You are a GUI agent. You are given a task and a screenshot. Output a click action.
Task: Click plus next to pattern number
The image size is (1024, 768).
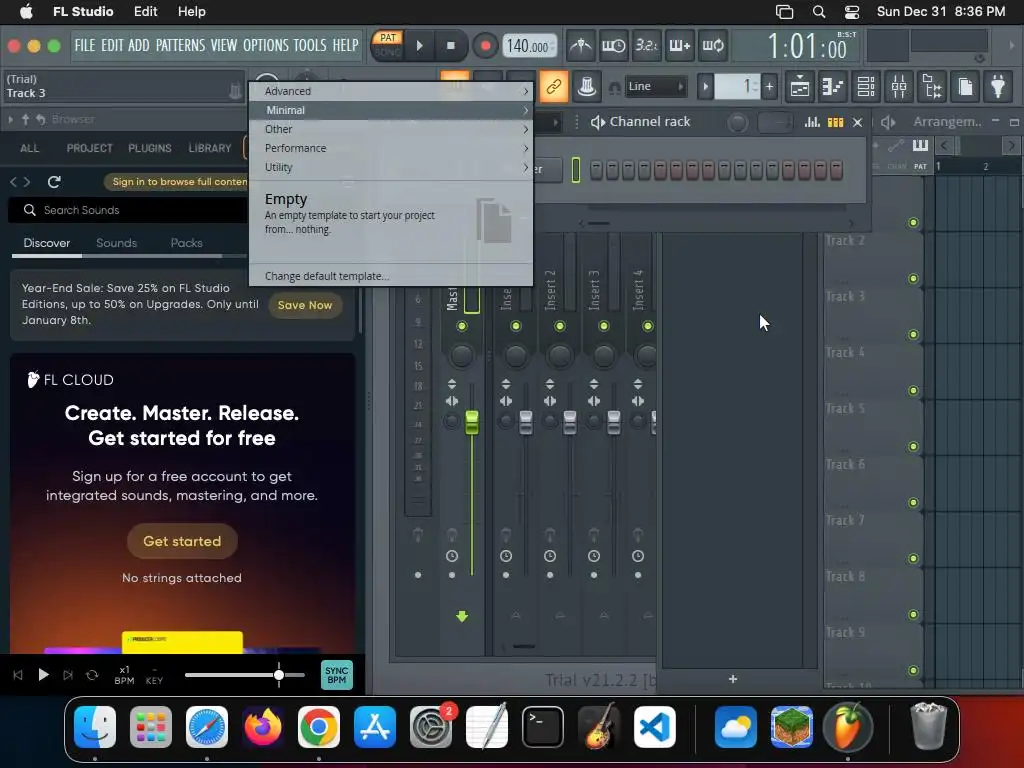tap(769, 86)
